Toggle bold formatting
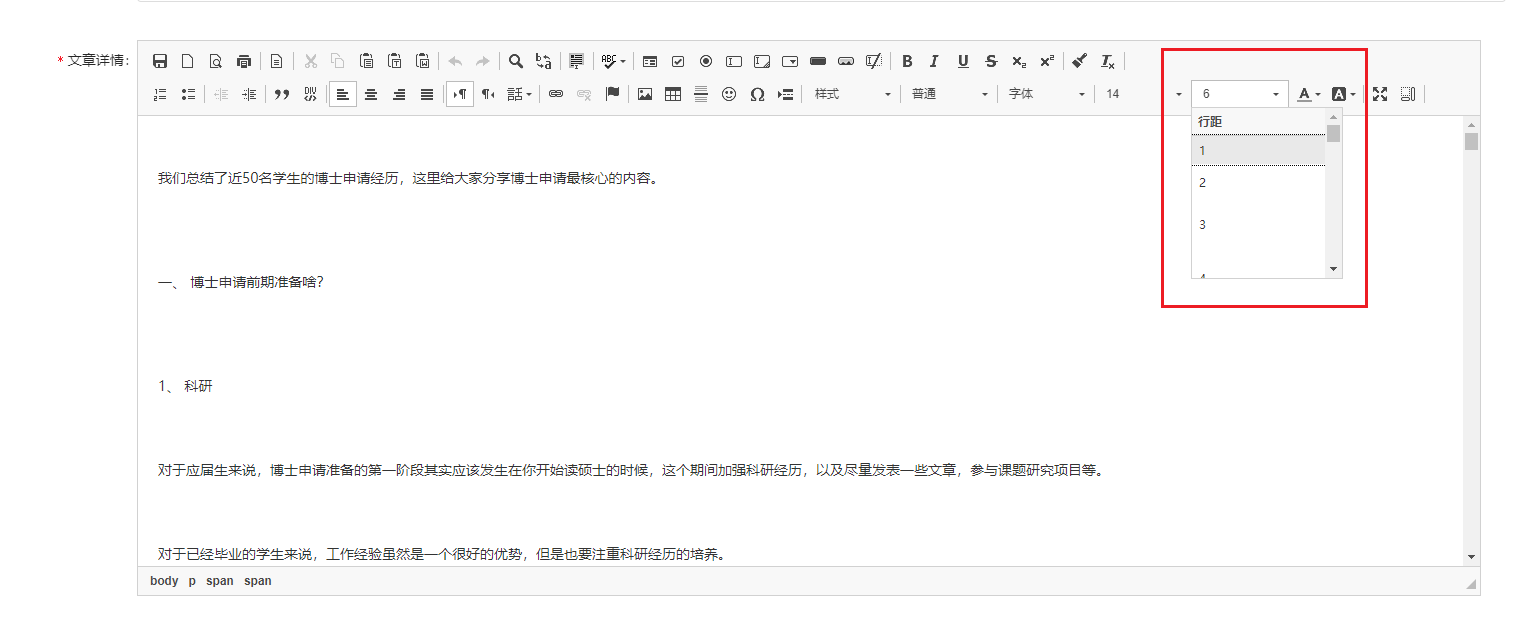1520x624 pixels. [907, 61]
